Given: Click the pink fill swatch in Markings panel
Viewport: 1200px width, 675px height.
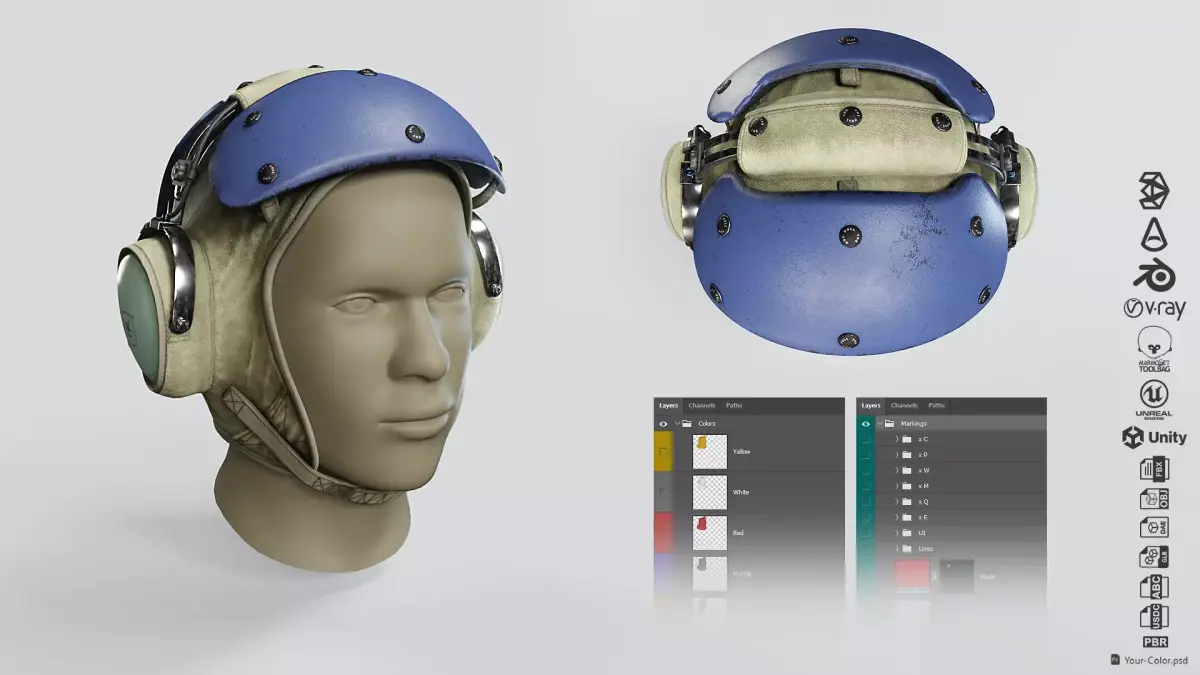Looking at the screenshot, I should coord(912,576).
